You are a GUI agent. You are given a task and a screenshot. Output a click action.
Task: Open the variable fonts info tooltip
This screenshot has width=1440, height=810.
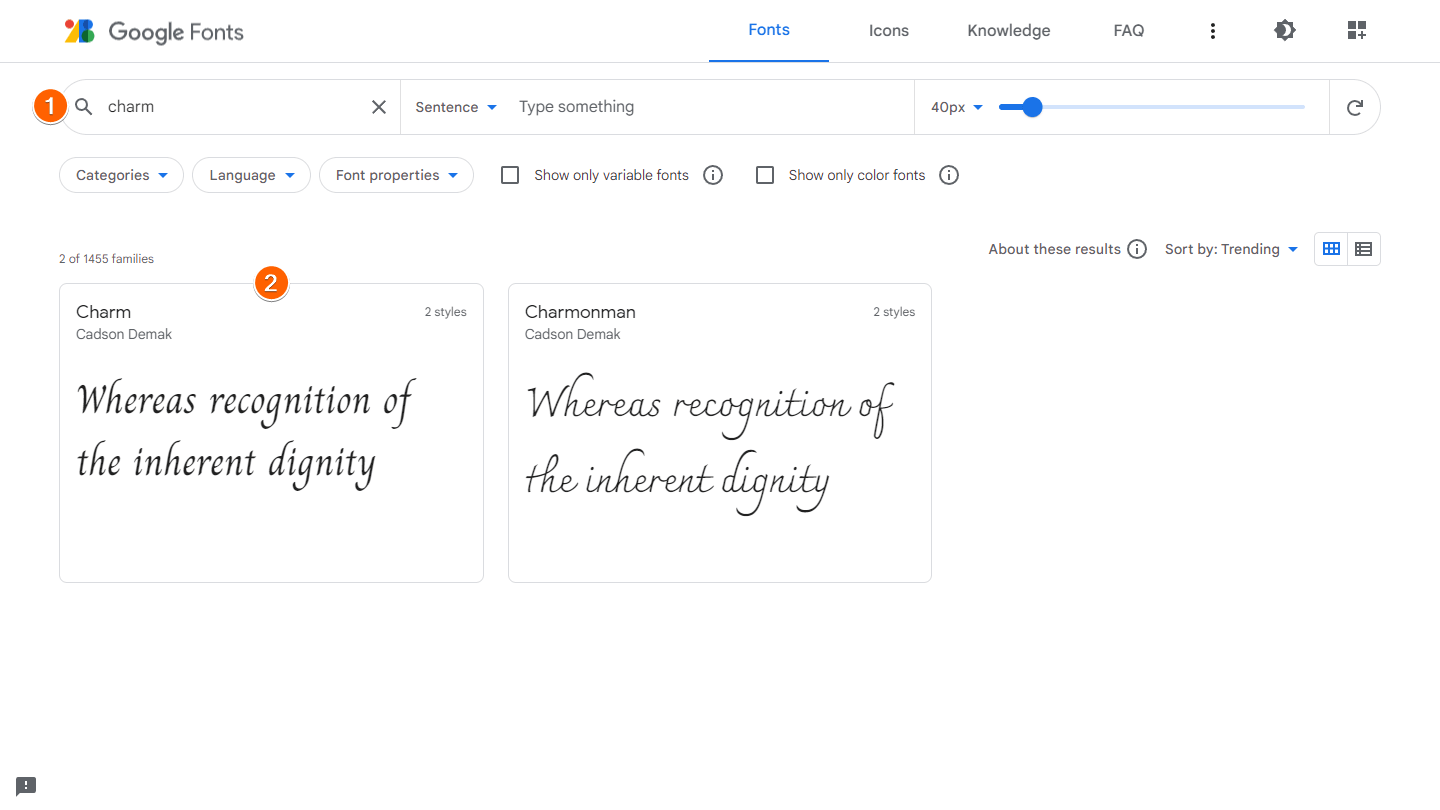point(713,175)
